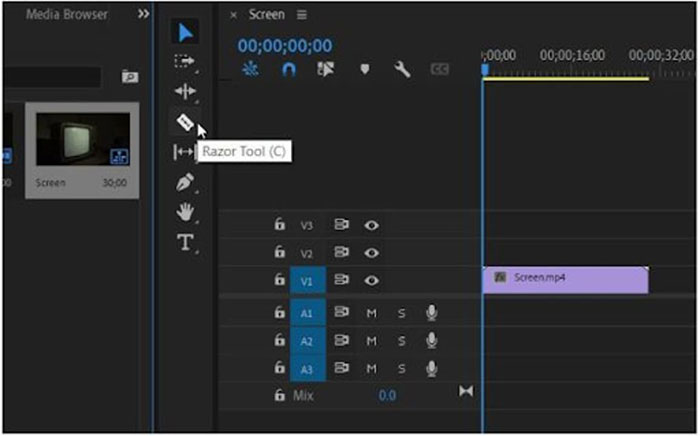Viewport: 700px width, 436px height.
Task: Toggle Snap magnet in timeline
Action: (289, 70)
